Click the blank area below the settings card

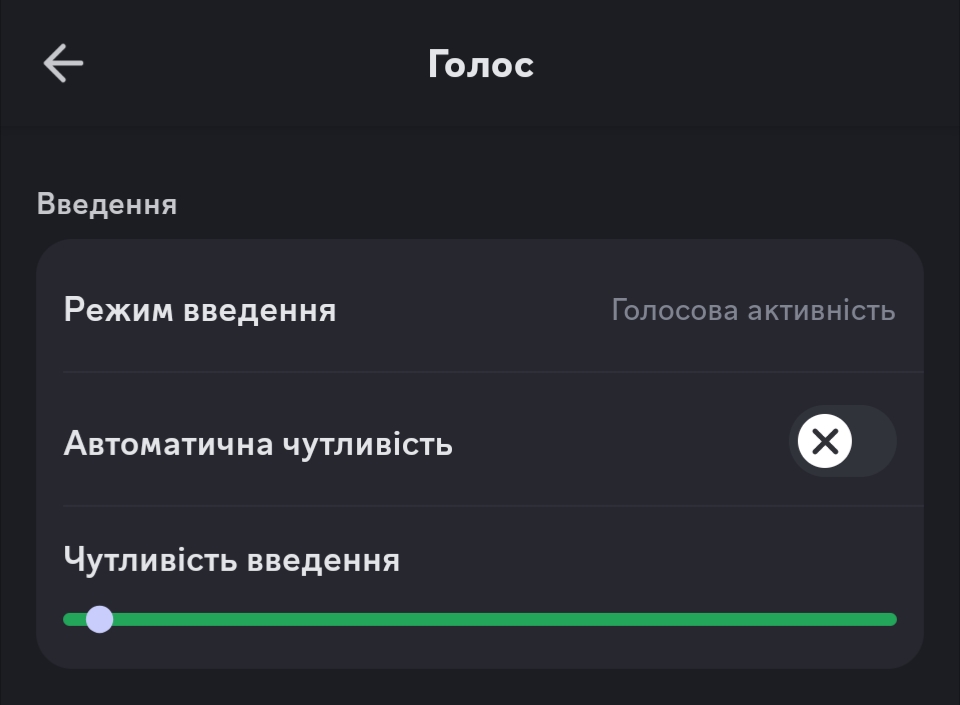480,688
